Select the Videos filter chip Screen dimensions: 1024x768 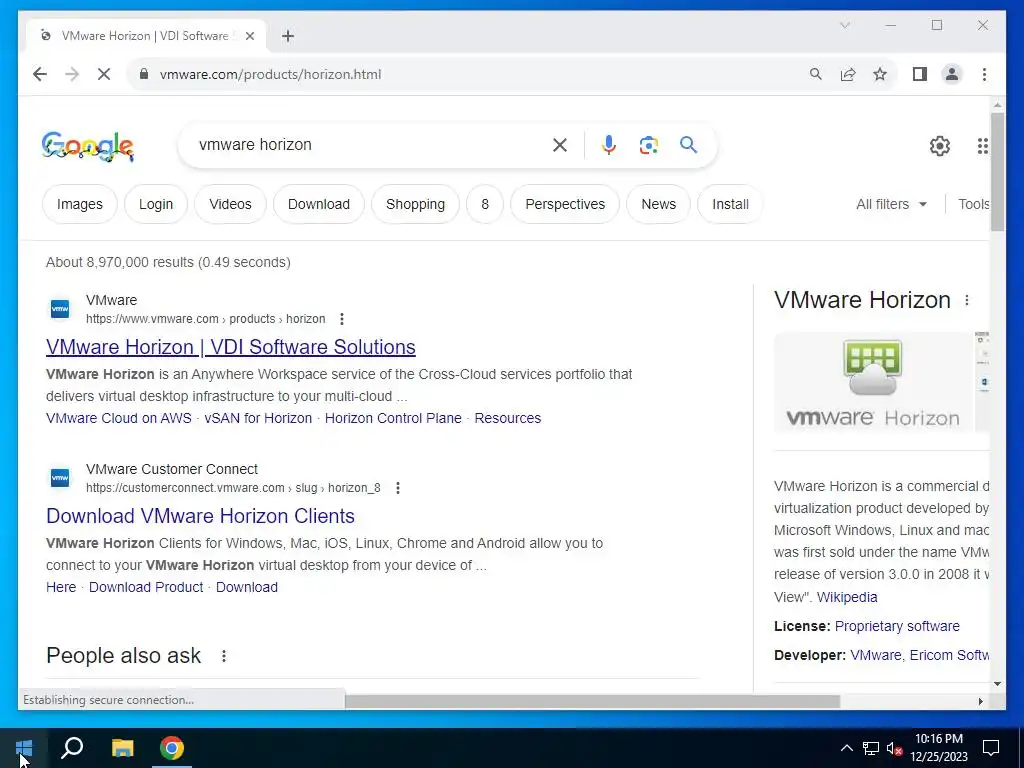[x=231, y=204]
